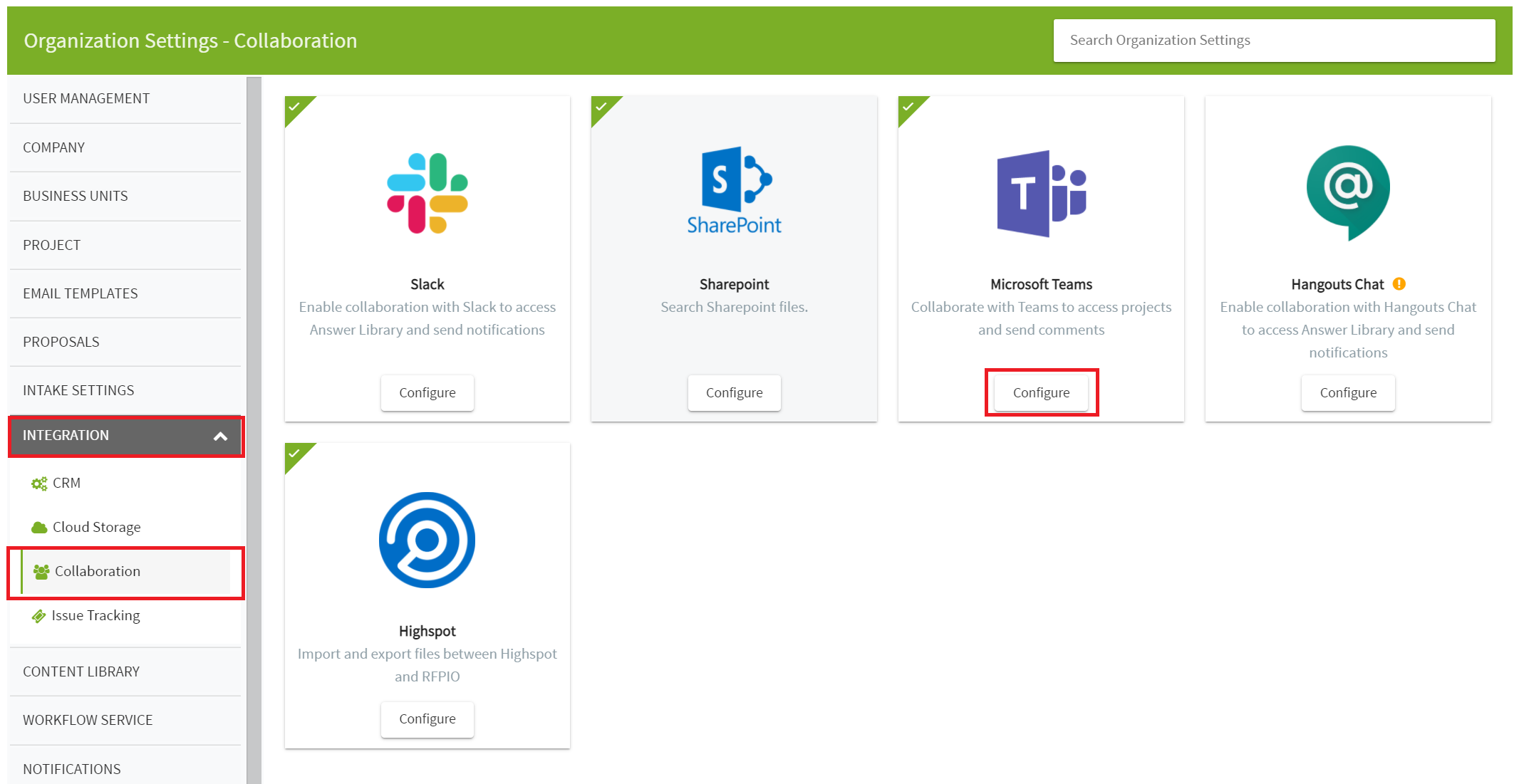This screenshot has height=784, width=1519.
Task: Open the Proposals section
Action: click(x=125, y=342)
